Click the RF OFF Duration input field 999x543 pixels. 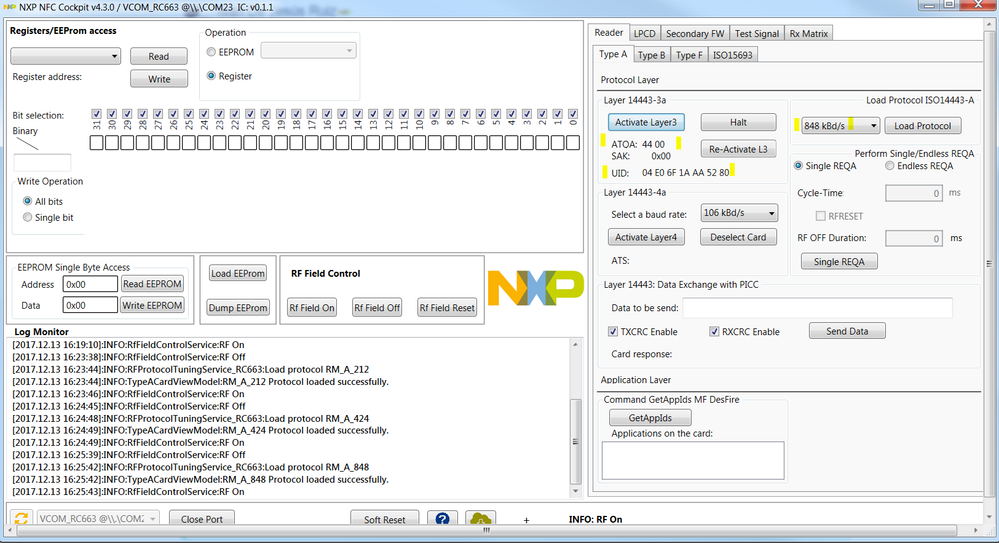click(x=914, y=238)
